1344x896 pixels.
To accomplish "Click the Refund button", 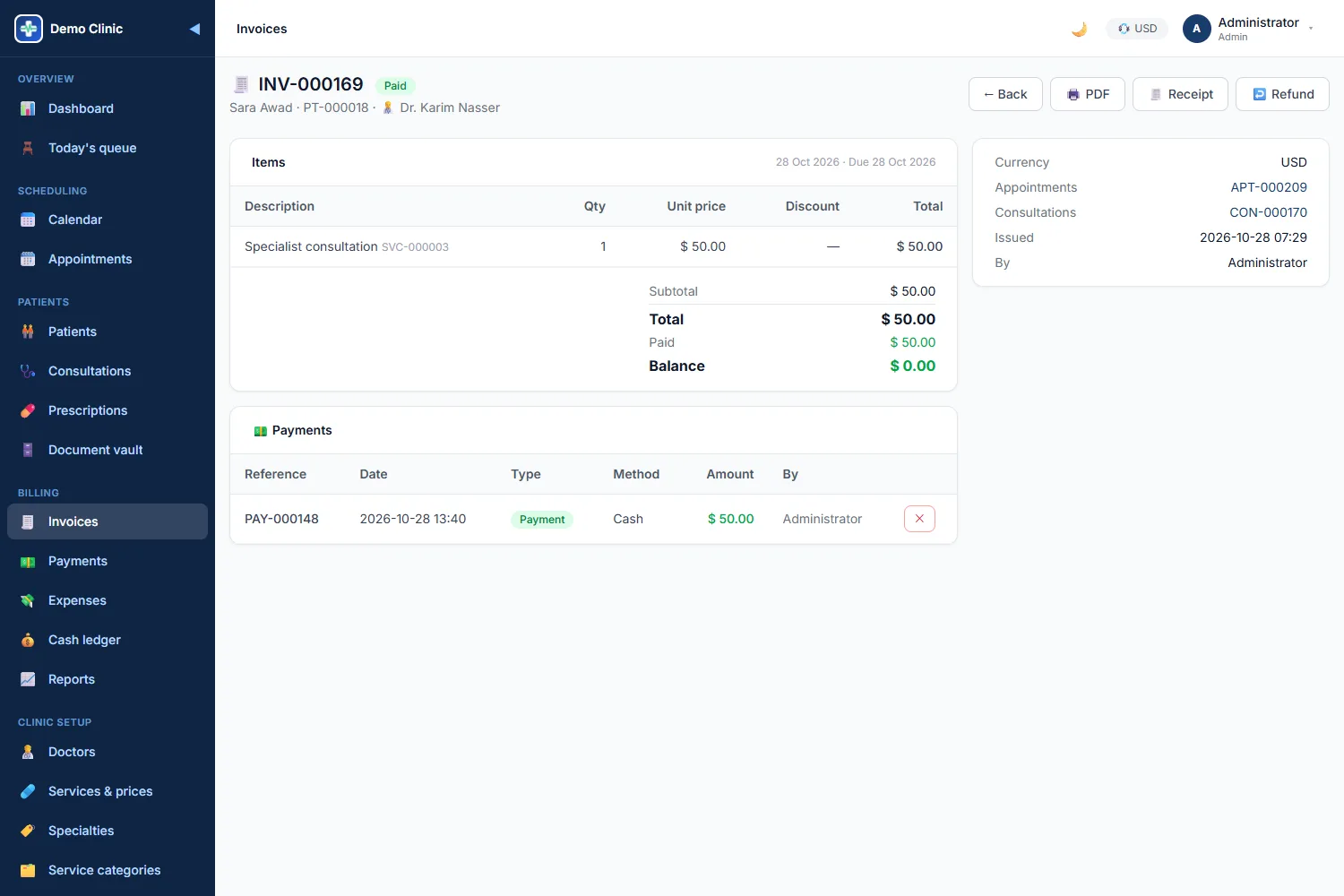I will (x=1282, y=94).
